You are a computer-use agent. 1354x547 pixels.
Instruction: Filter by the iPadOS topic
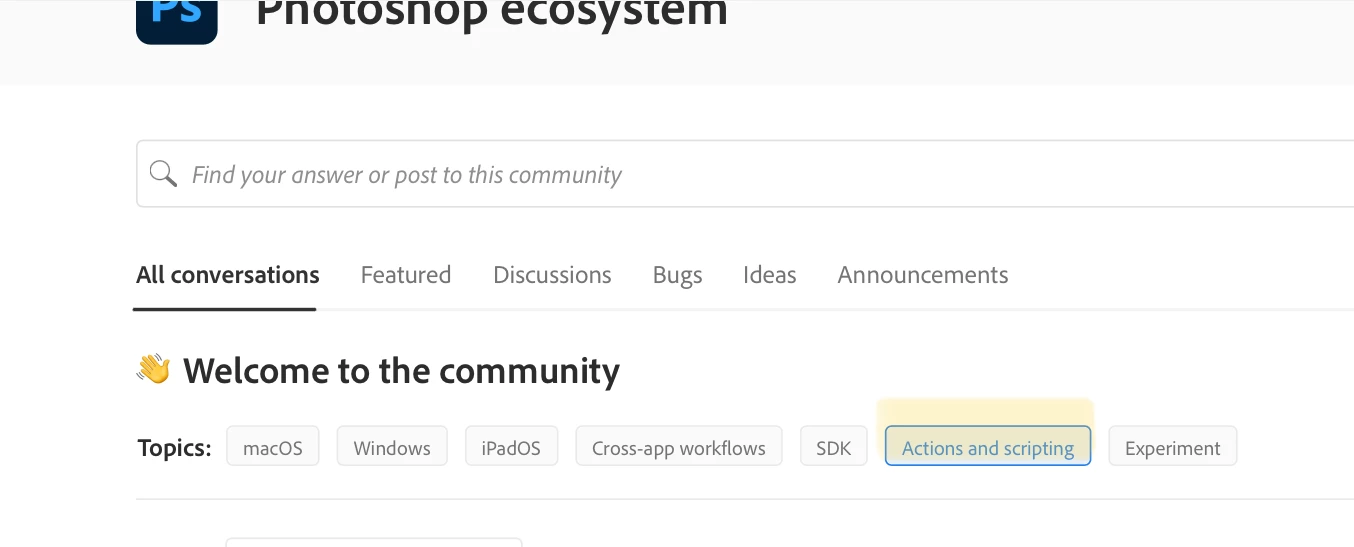(511, 447)
